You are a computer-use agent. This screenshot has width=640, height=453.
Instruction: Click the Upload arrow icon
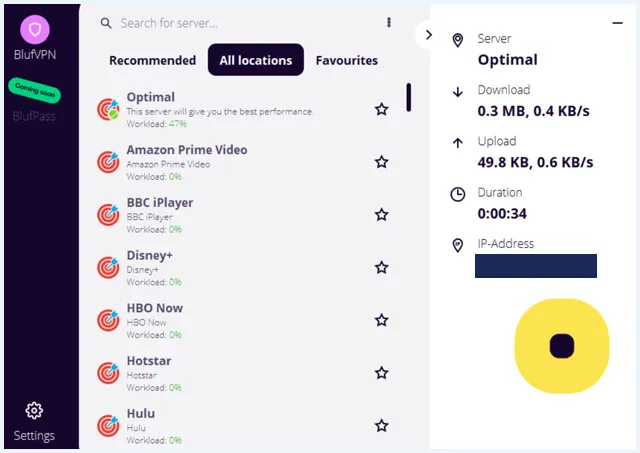point(458,143)
